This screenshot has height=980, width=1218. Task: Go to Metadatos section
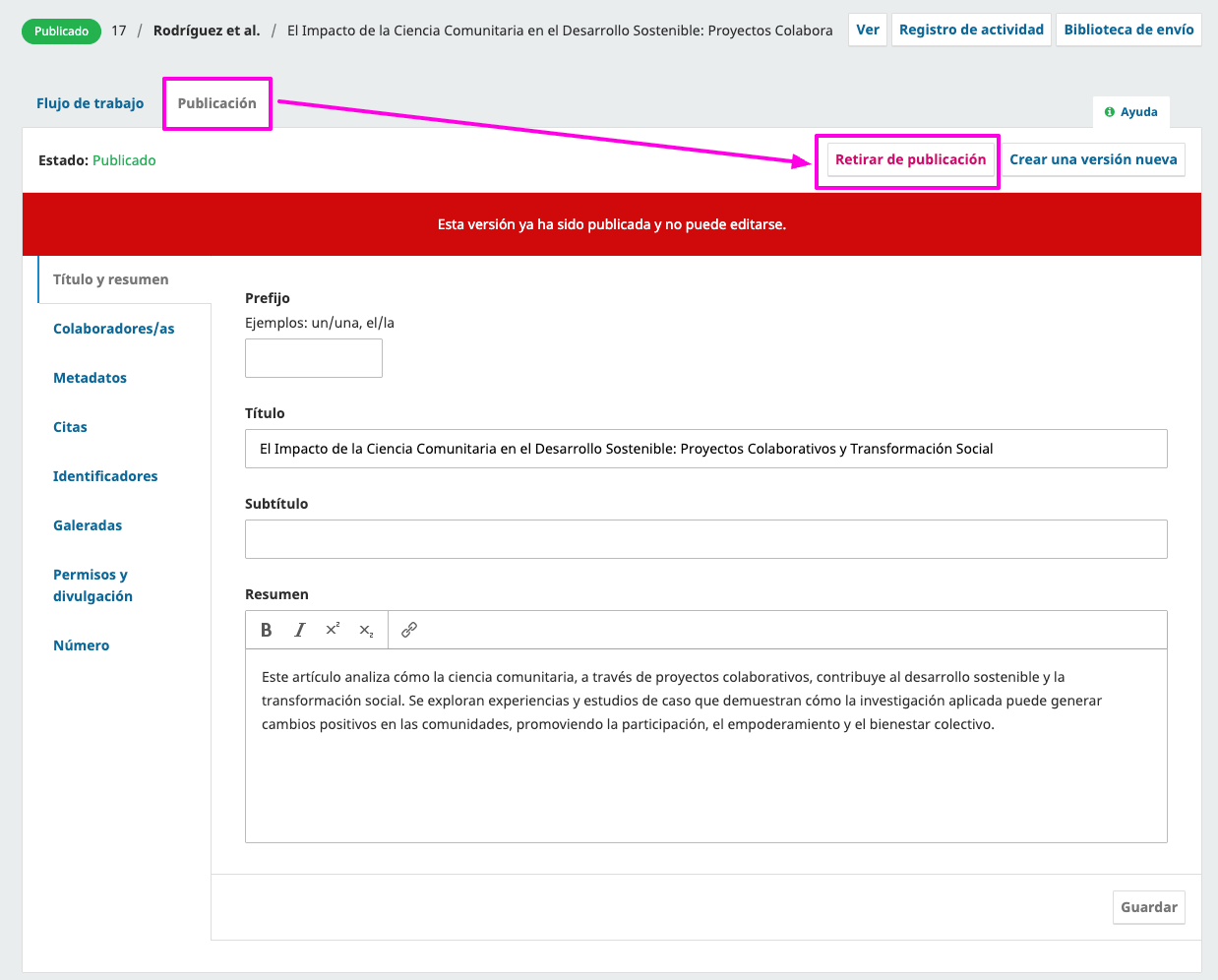pos(90,378)
